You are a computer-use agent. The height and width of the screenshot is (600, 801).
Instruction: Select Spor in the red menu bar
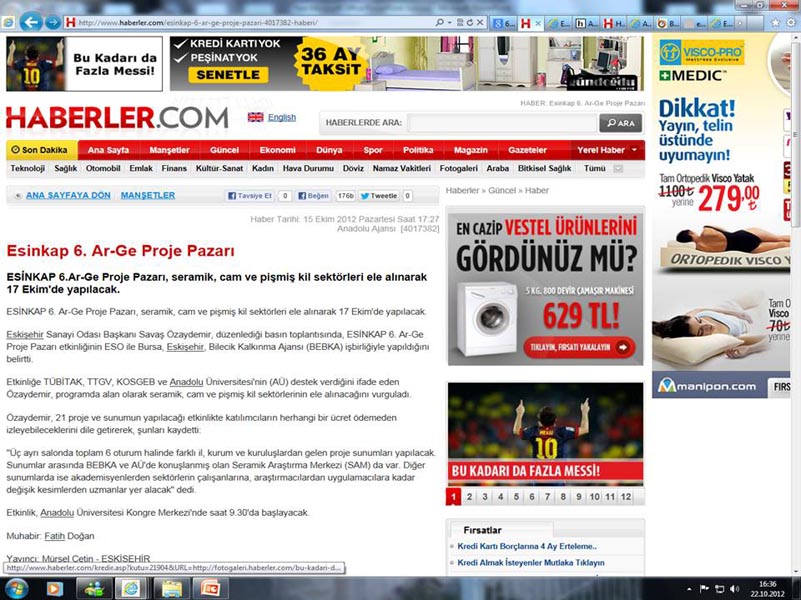(373, 150)
